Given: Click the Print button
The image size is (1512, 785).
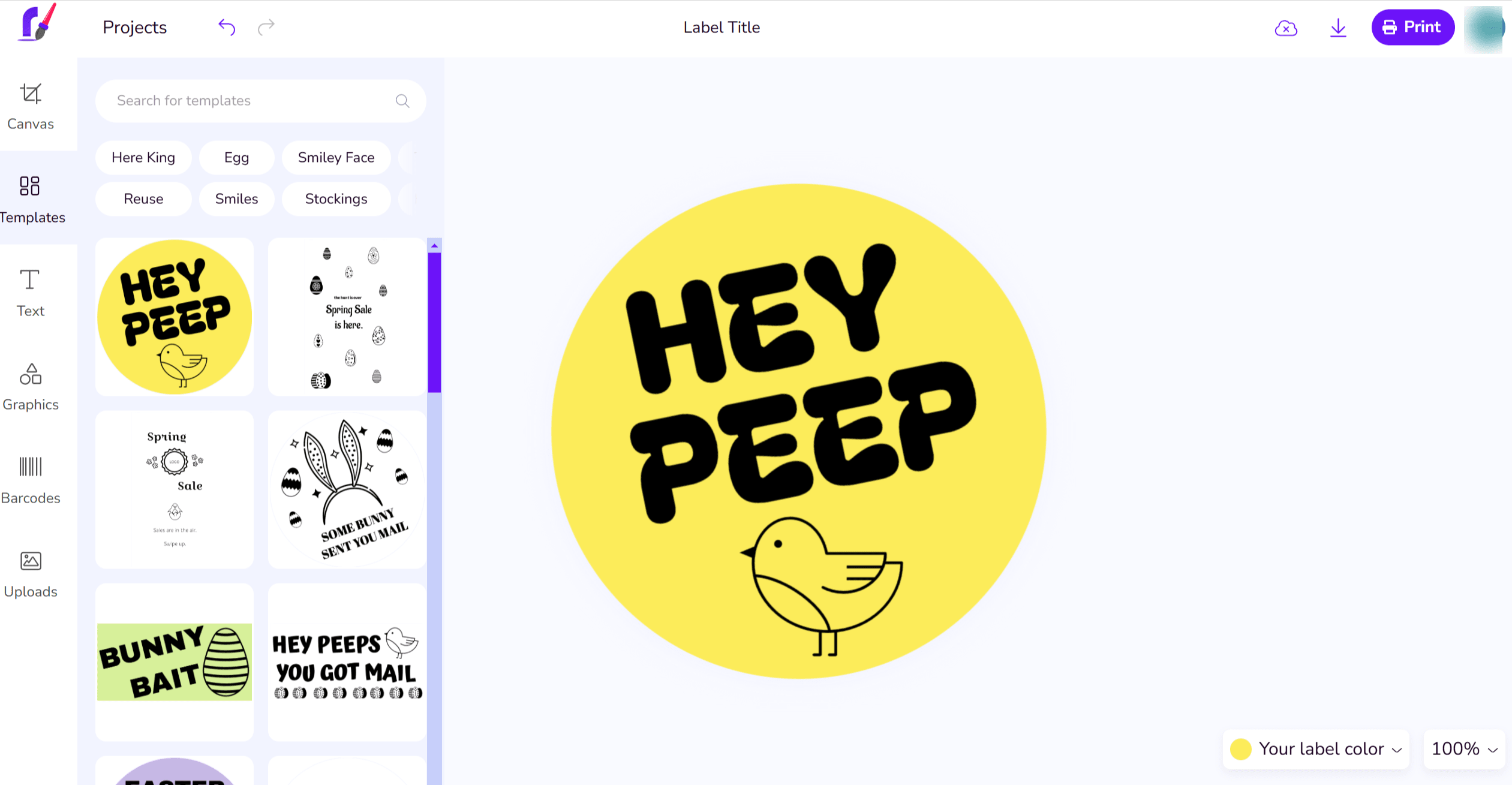Looking at the screenshot, I should pyautogui.click(x=1412, y=27).
